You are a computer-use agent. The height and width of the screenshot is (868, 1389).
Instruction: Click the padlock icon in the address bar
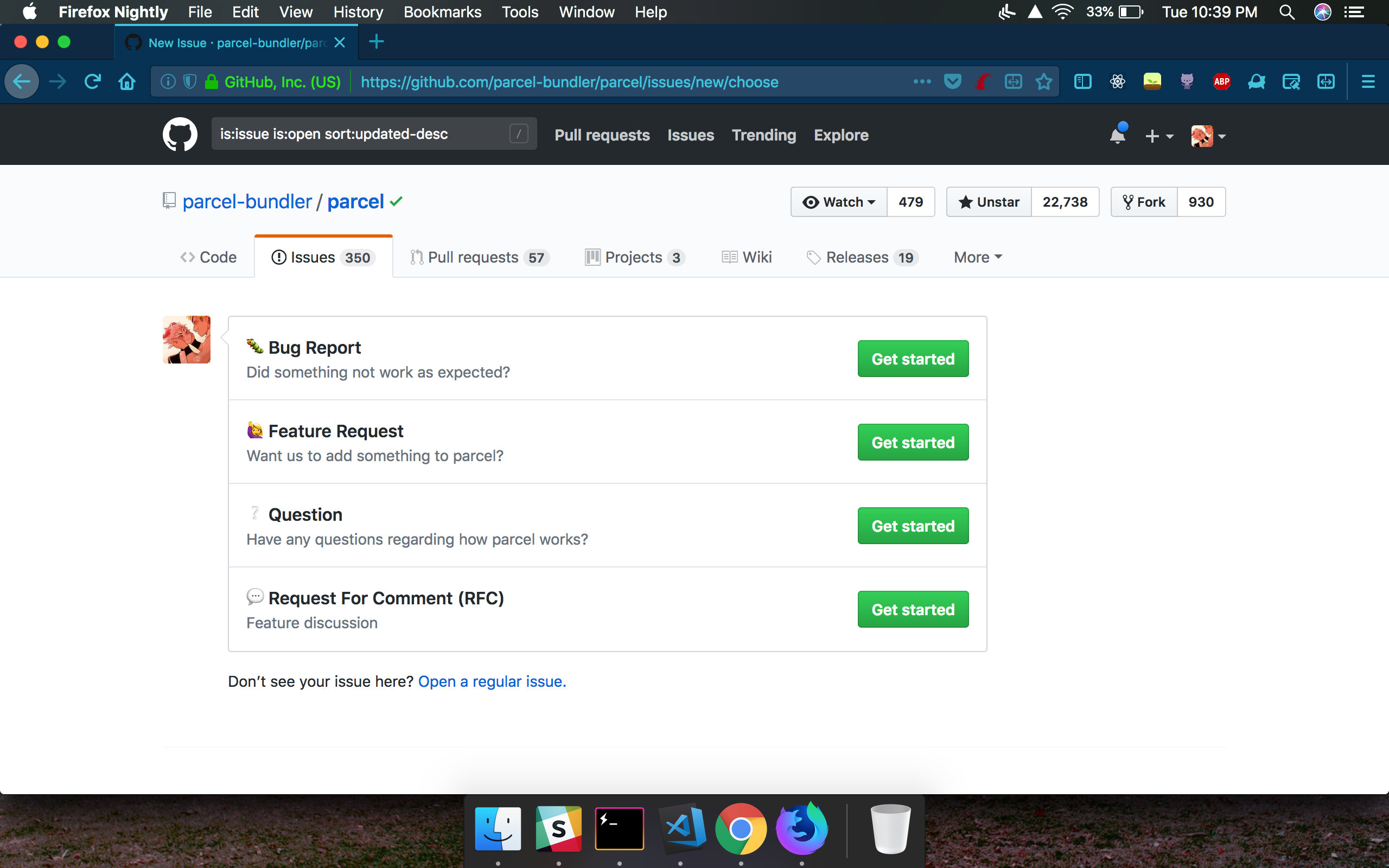pos(211,81)
